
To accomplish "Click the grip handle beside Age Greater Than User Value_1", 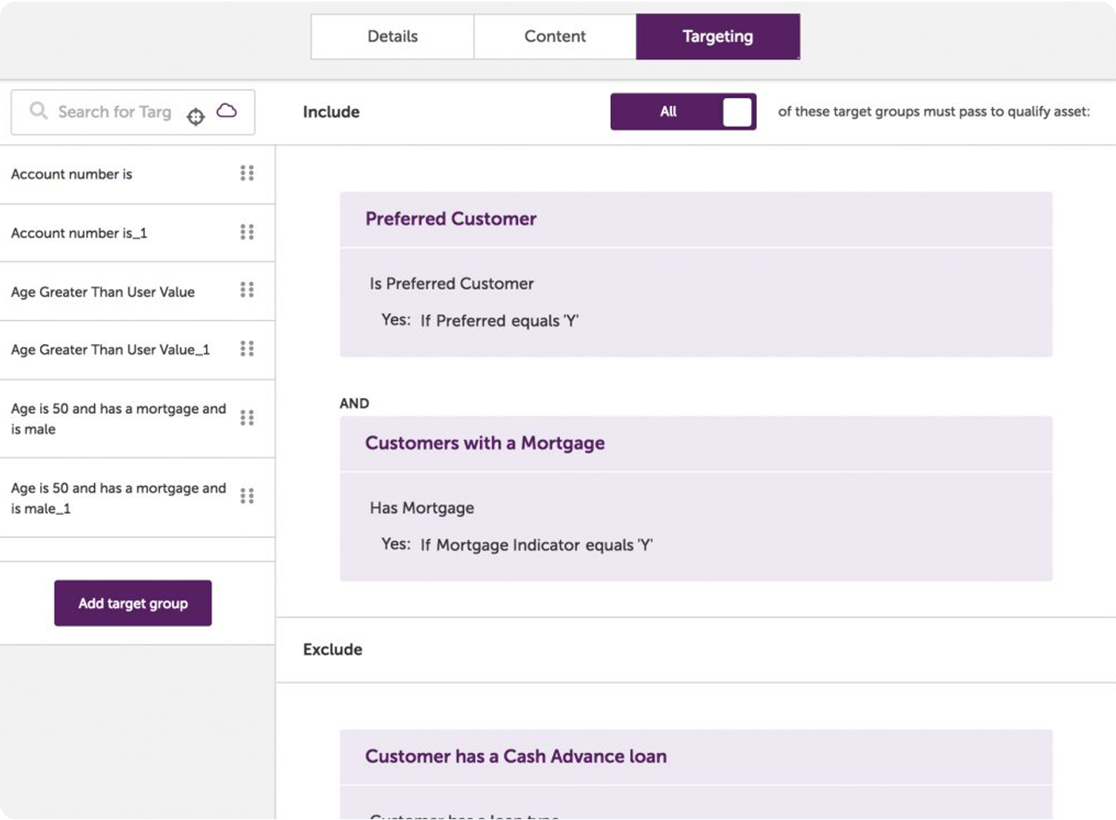I will tap(248, 349).
